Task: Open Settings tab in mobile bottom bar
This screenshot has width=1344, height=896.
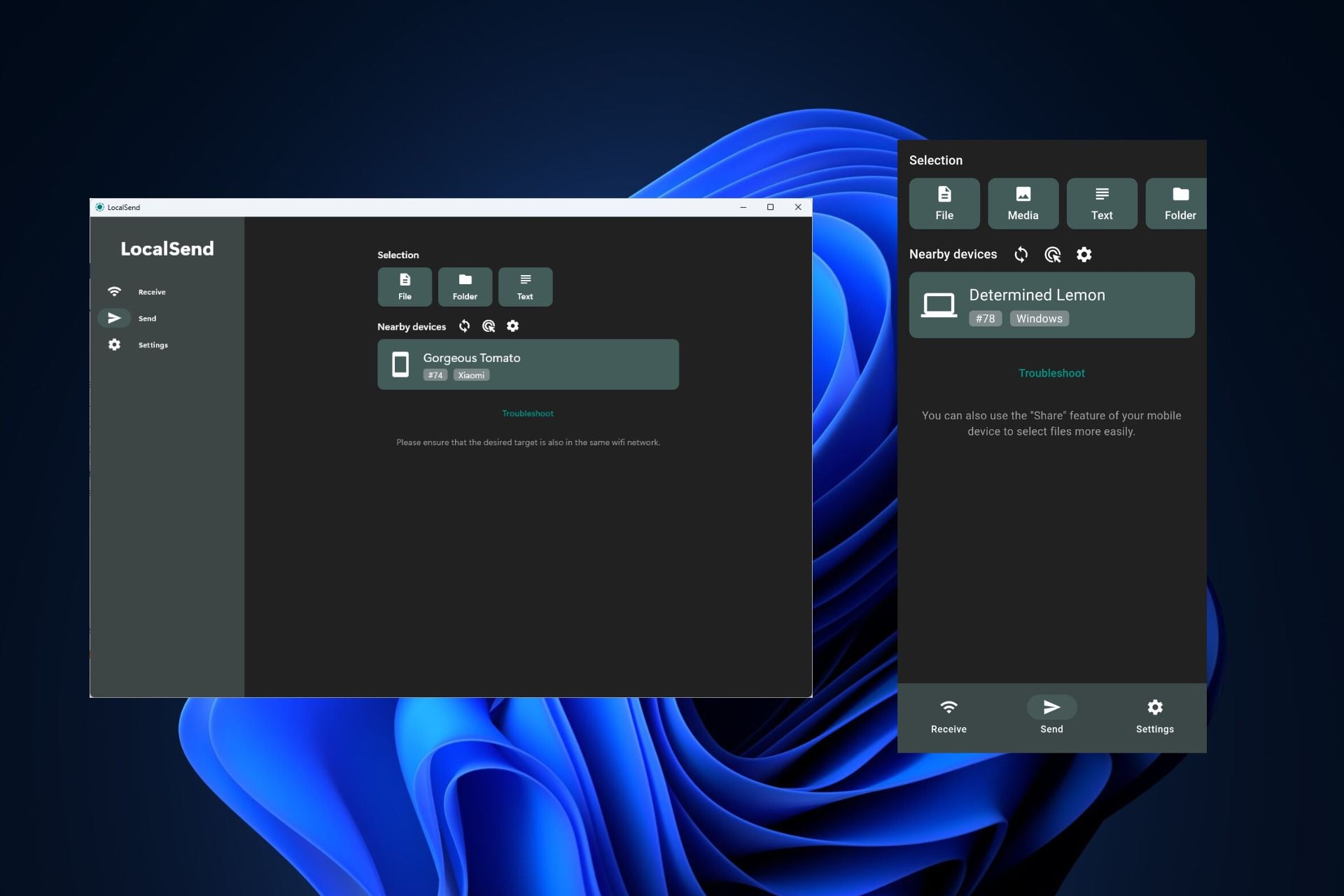Action: coord(1154,715)
